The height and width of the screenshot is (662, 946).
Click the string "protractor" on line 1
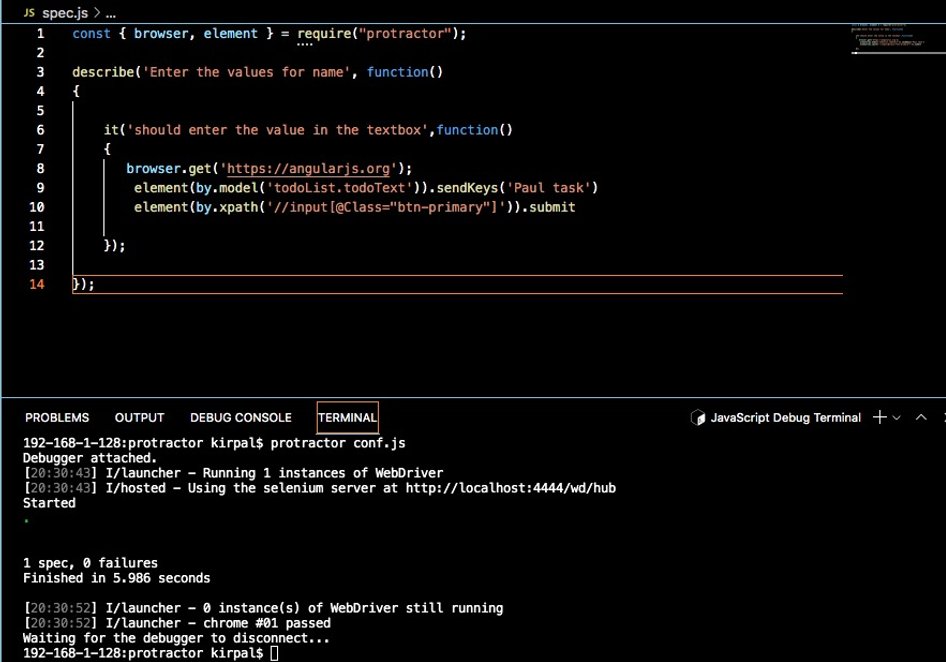(405, 34)
